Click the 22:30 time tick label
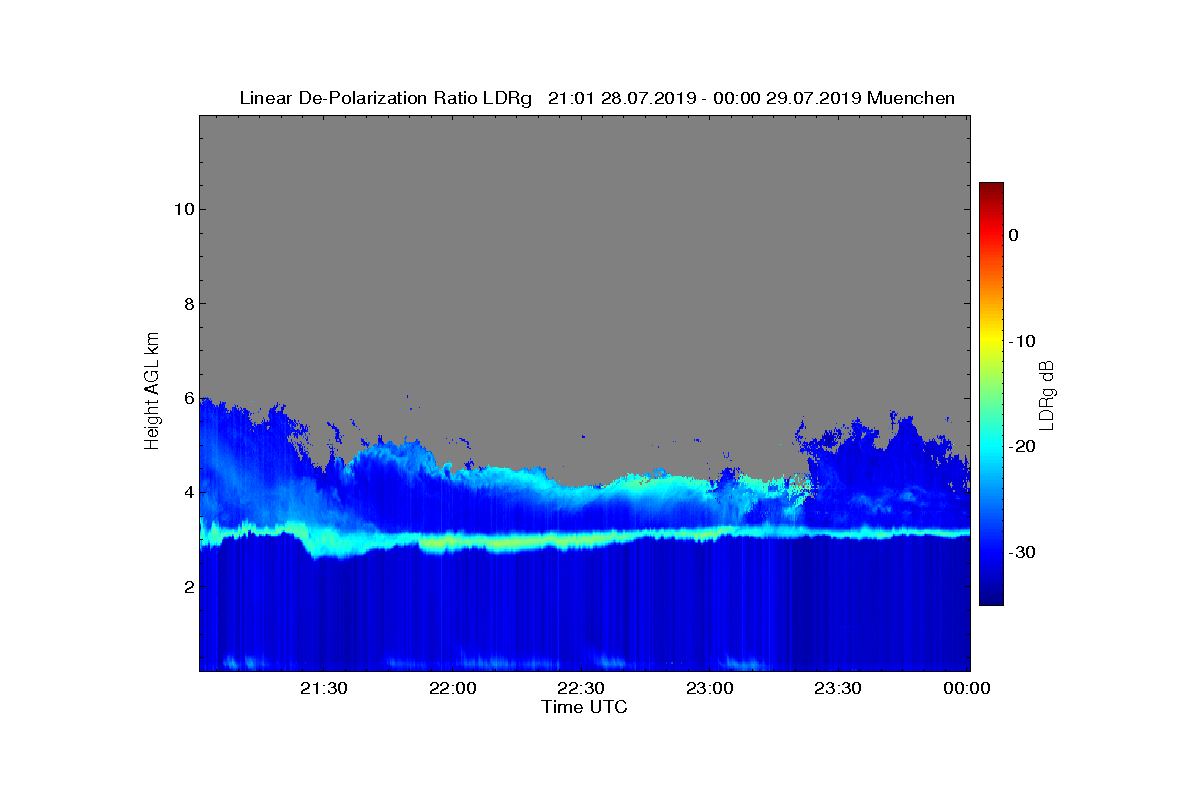The image size is (1200, 800). (x=582, y=688)
